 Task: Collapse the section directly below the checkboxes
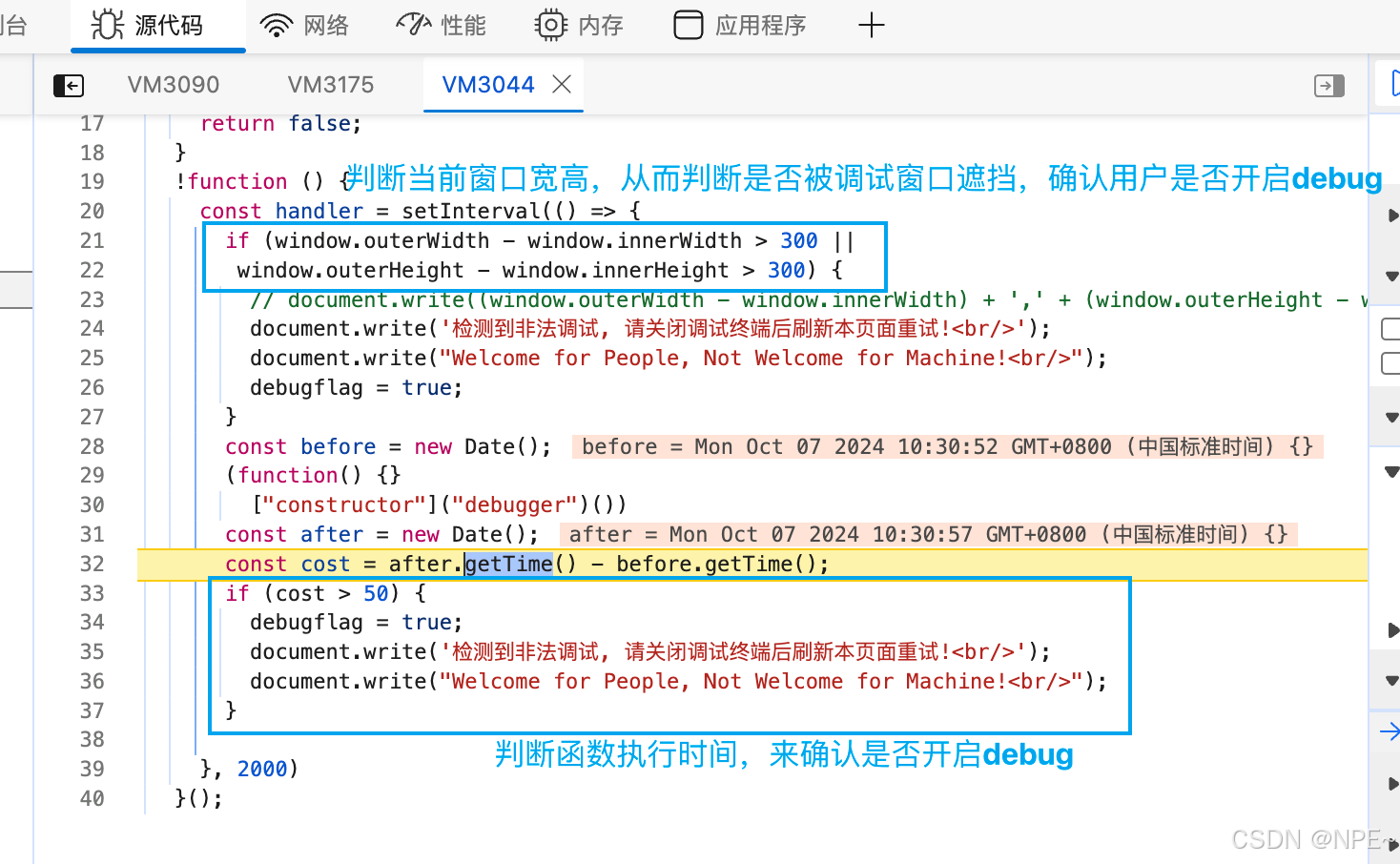coord(1391,417)
